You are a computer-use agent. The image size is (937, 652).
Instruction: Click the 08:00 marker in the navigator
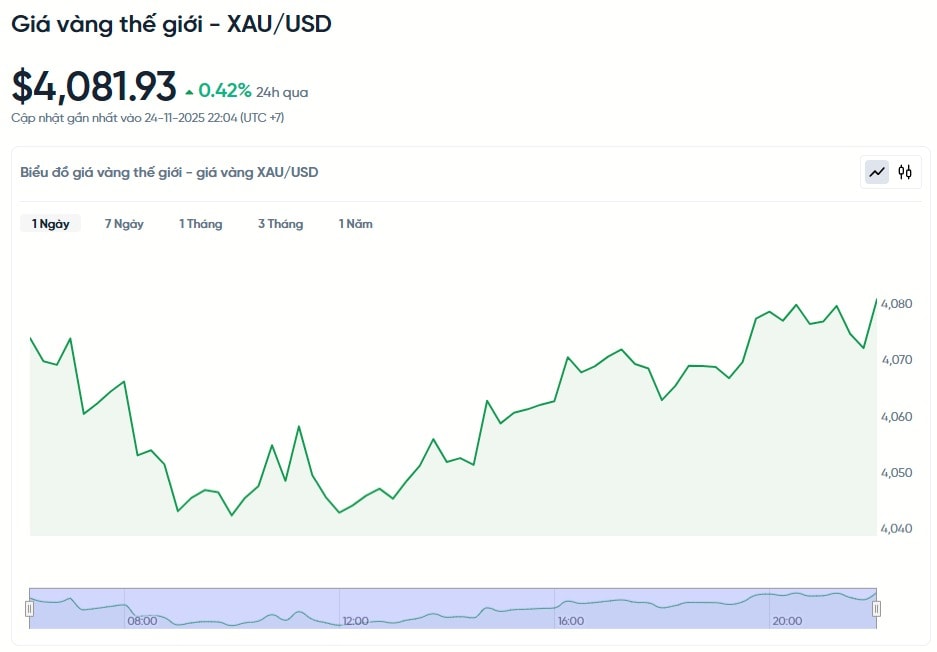[142, 621]
